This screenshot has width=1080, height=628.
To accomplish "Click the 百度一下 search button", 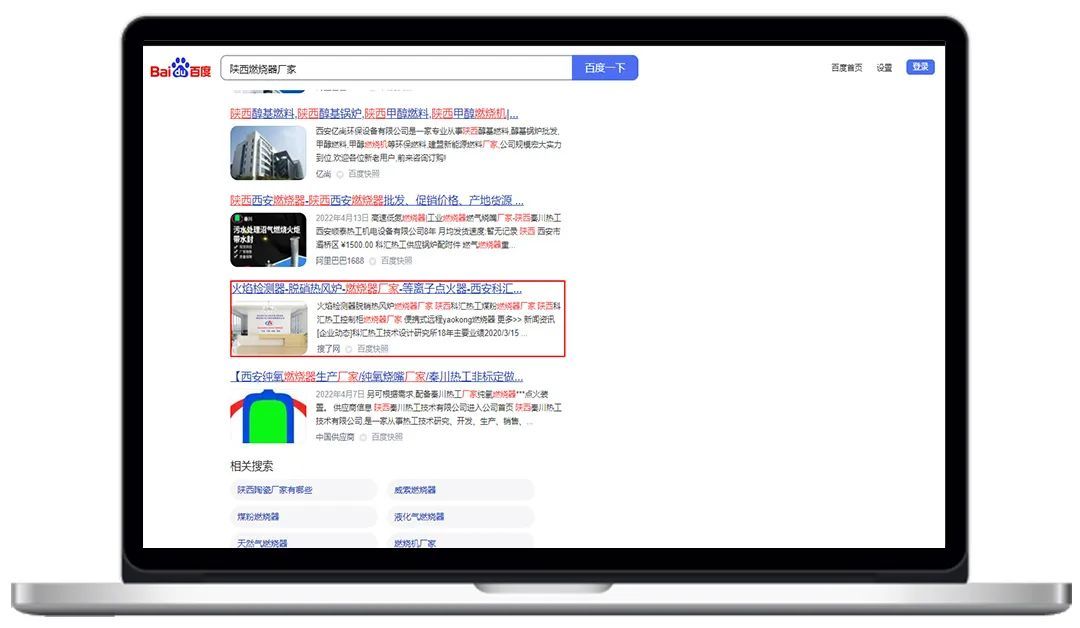I will pyautogui.click(x=604, y=68).
